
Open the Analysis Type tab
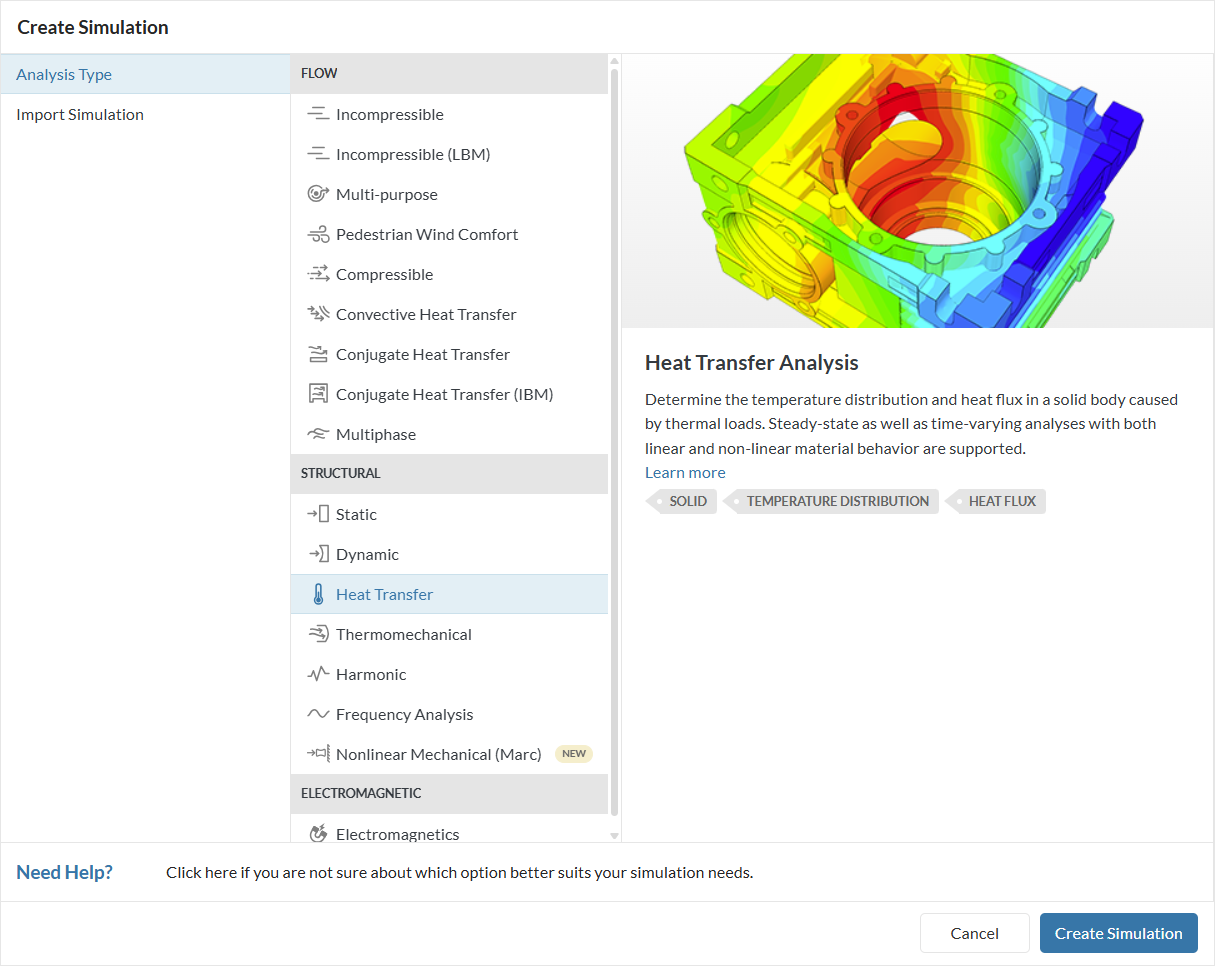pos(64,75)
